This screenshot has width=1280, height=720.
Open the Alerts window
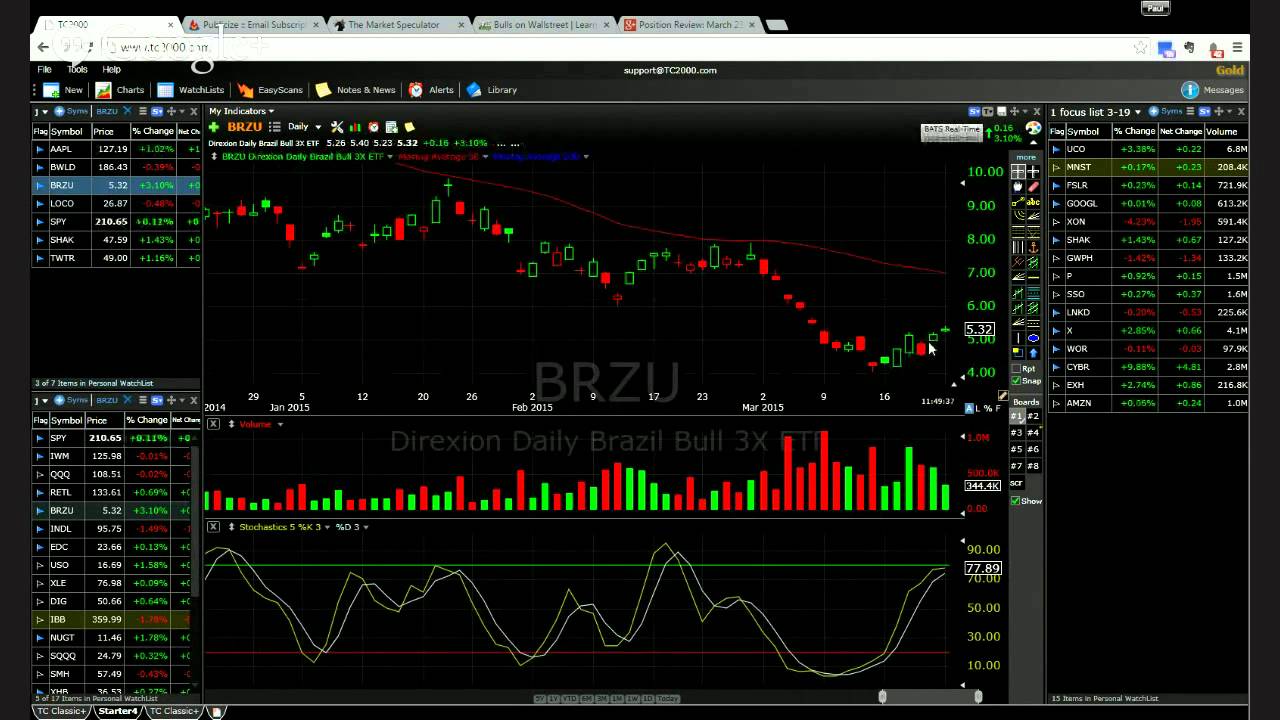[x=431, y=90]
